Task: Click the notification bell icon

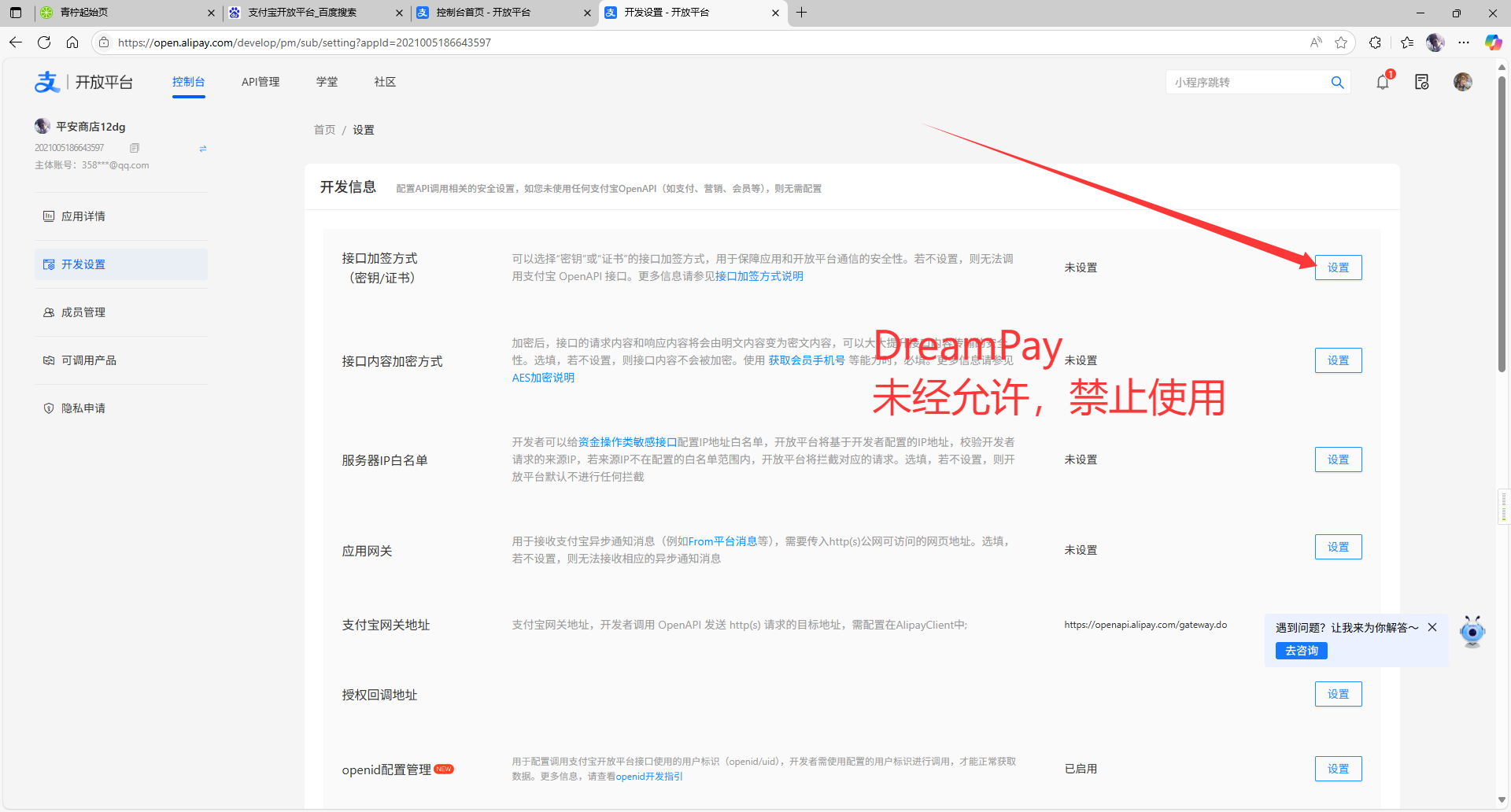Action: [1382, 82]
